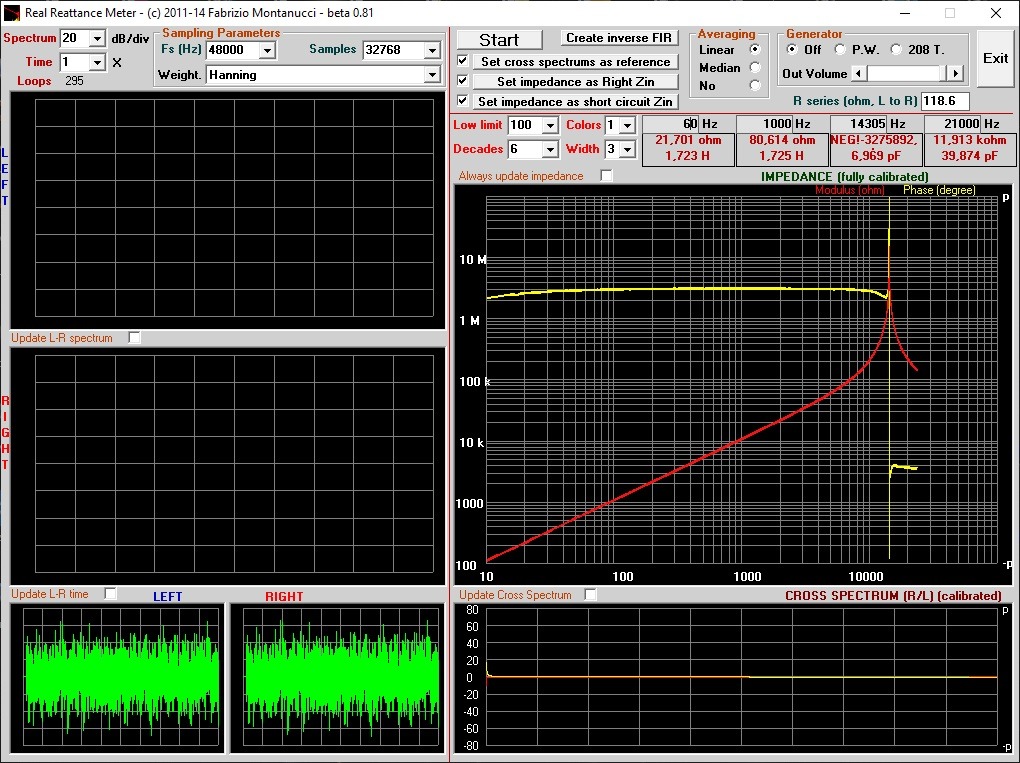Click the Phase (degree) legend label

point(939,190)
